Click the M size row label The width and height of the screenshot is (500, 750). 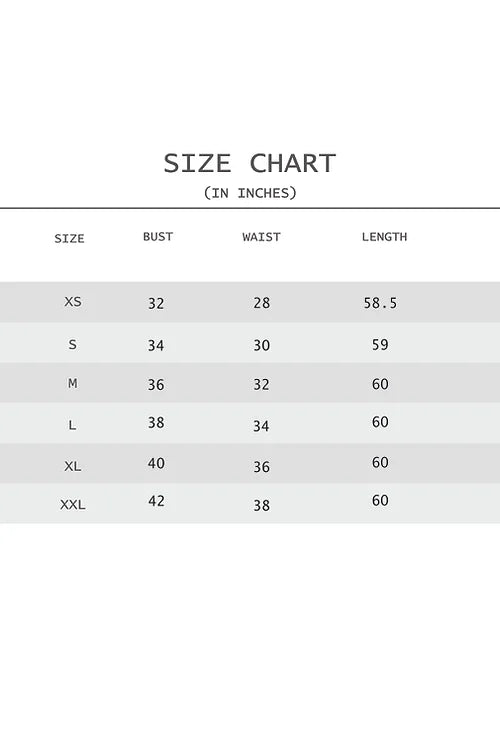click(72, 383)
